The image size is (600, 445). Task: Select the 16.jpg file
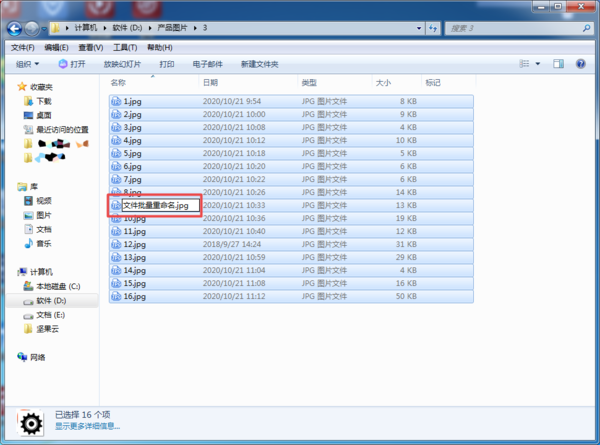click(134, 296)
